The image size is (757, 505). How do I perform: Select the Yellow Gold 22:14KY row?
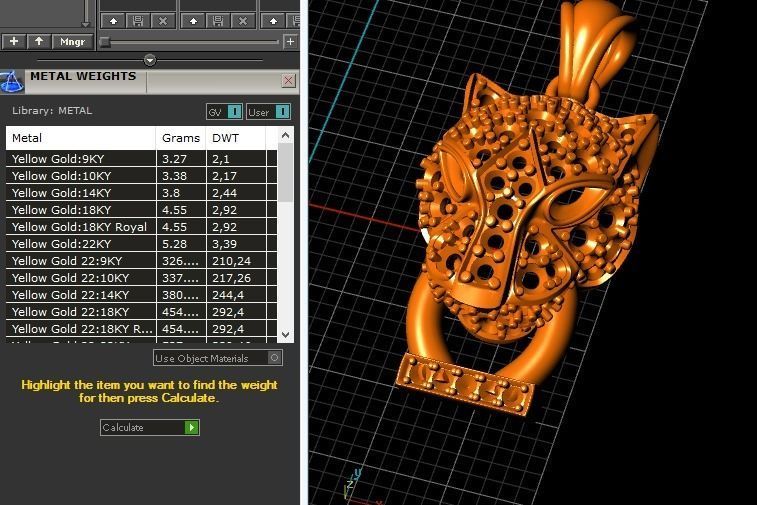141,295
